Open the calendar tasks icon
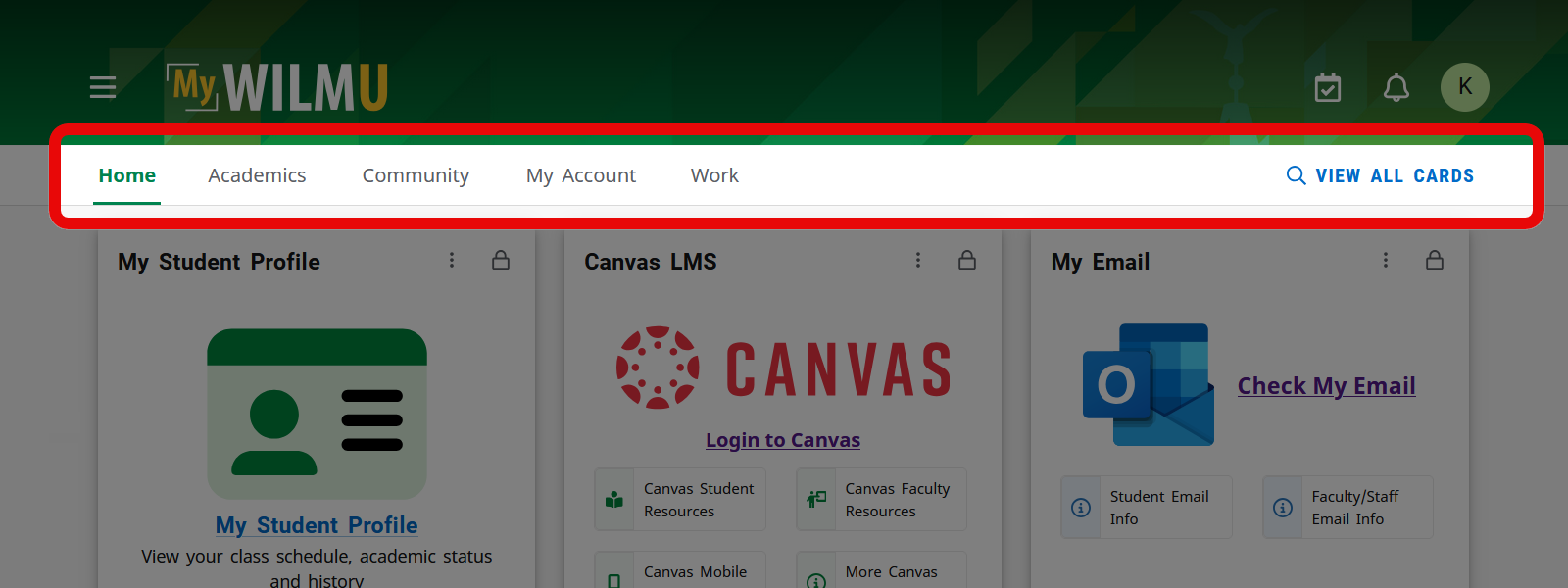The width and height of the screenshot is (1568, 588). 1328,87
